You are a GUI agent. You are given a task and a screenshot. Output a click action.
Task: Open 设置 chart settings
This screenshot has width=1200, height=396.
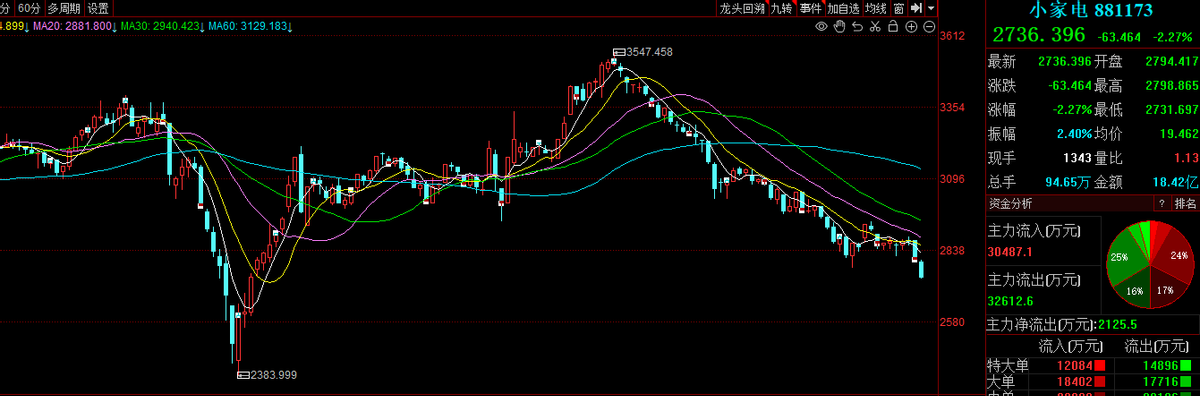point(98,8)
